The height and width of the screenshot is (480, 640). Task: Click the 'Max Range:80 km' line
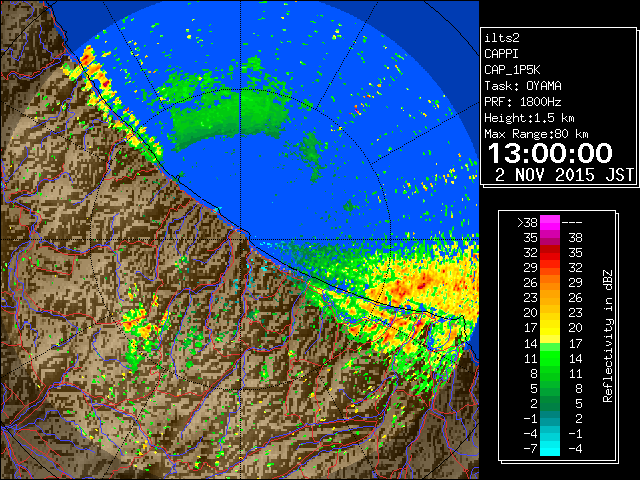(x=536, y=134)
